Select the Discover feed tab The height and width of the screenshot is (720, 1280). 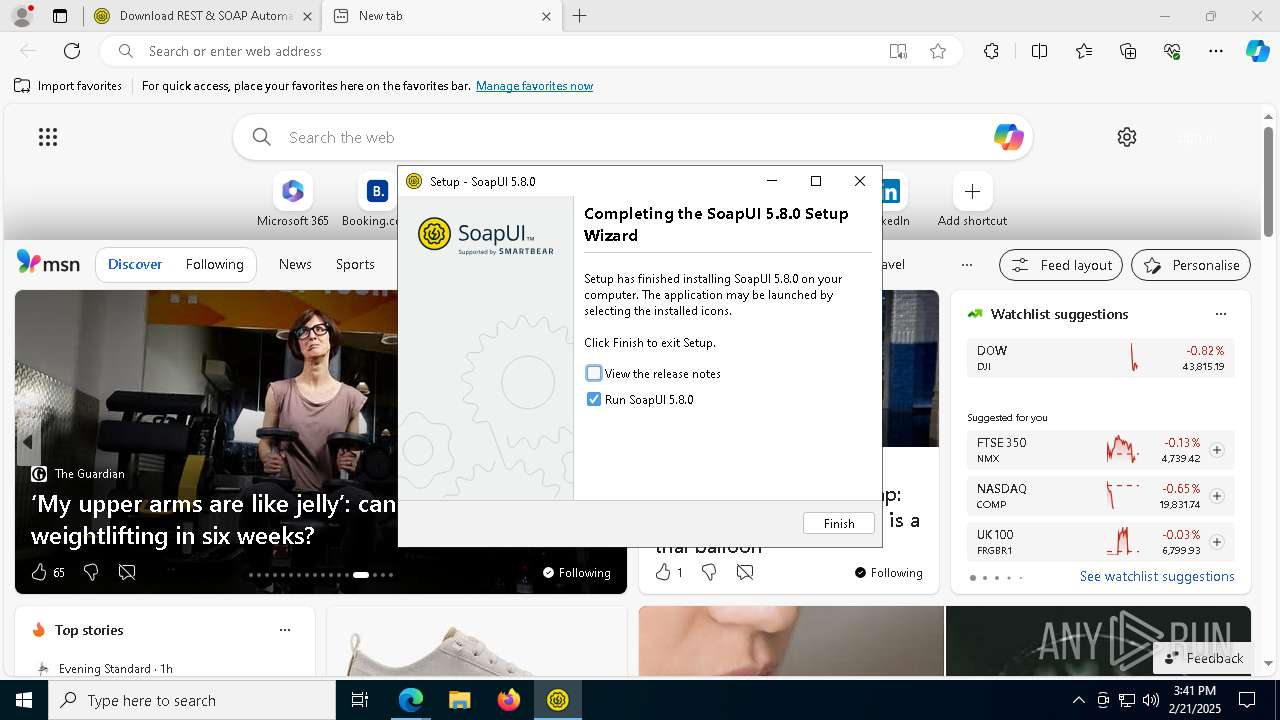point(135,264)
